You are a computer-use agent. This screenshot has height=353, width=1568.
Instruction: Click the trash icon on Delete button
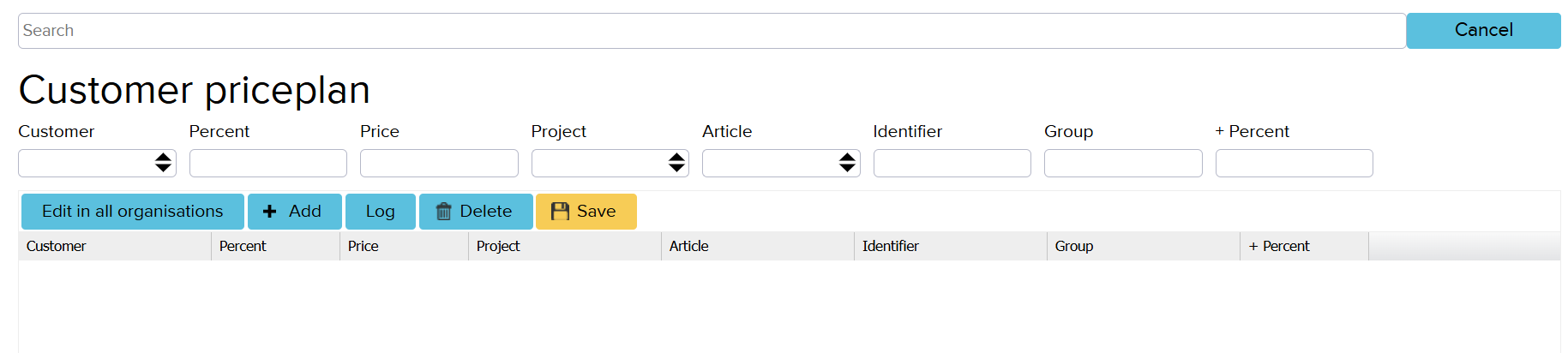[x=443, y=212]
